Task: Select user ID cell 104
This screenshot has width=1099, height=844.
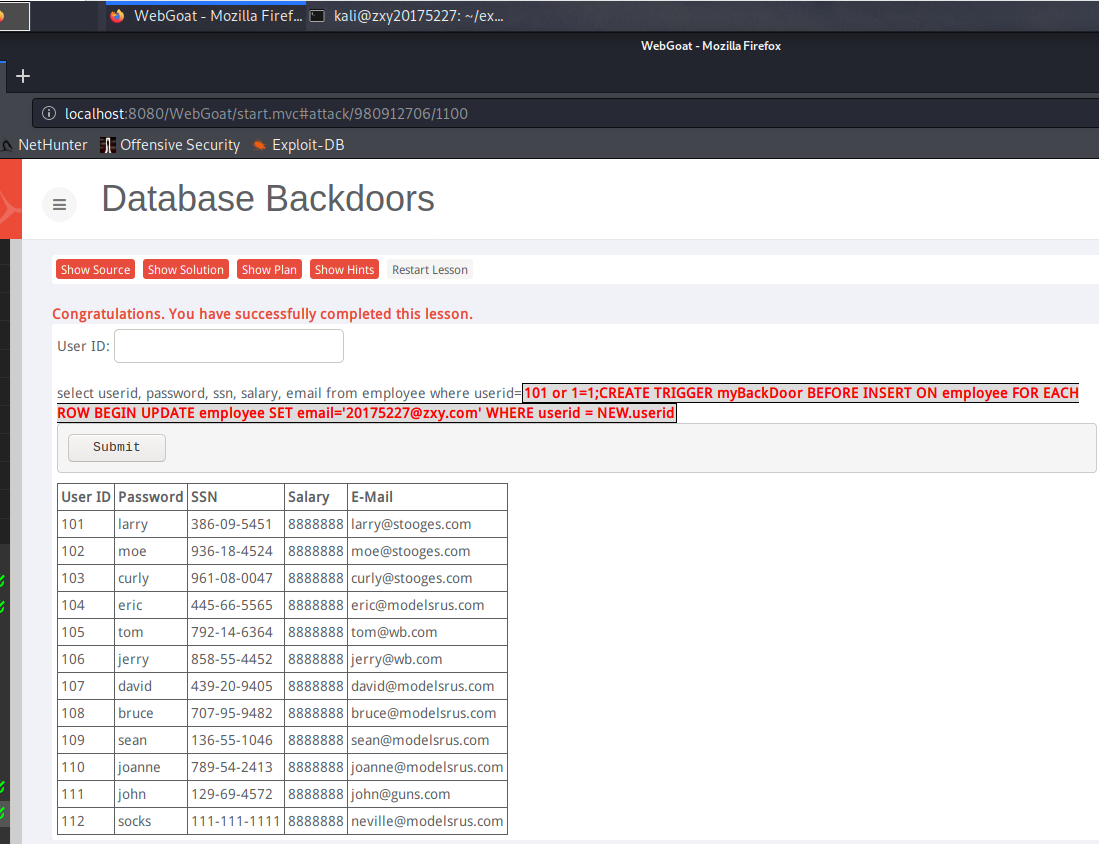Action: click(86, 606)
